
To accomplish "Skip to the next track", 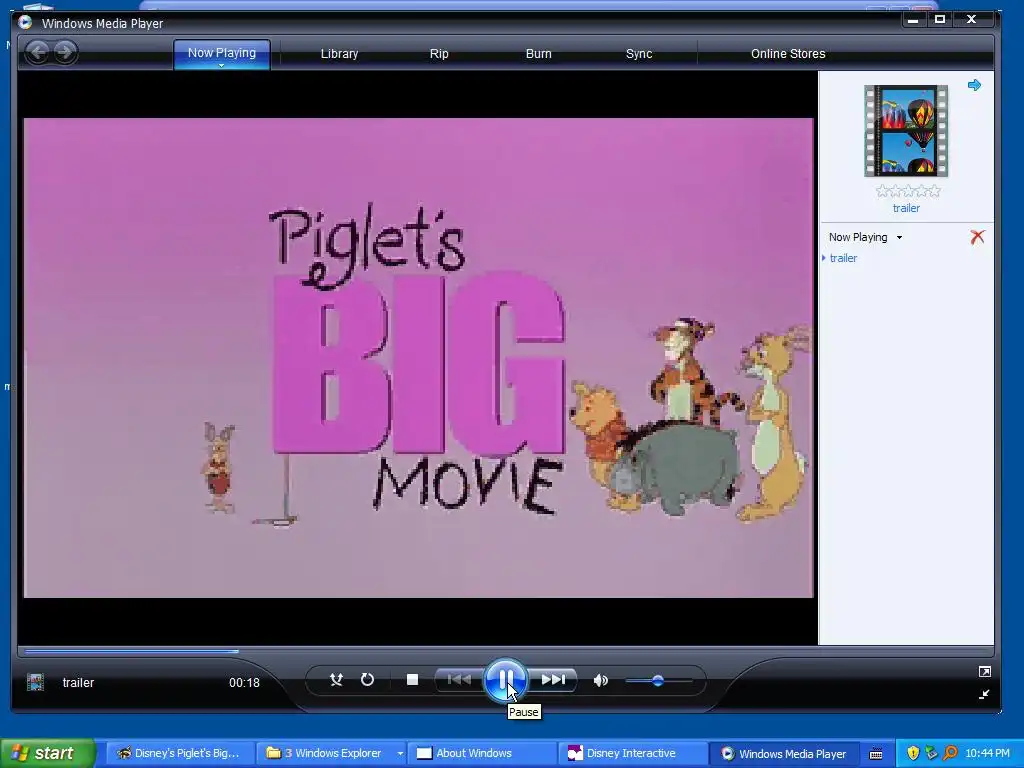I will [552, 680].
